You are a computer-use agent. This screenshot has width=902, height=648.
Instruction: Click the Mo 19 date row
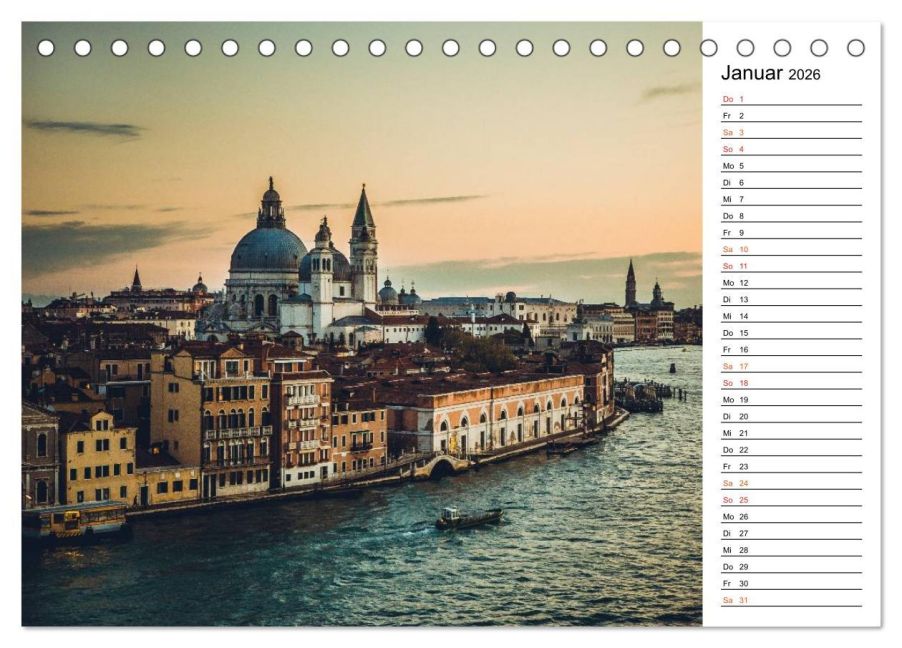[791, 399]
